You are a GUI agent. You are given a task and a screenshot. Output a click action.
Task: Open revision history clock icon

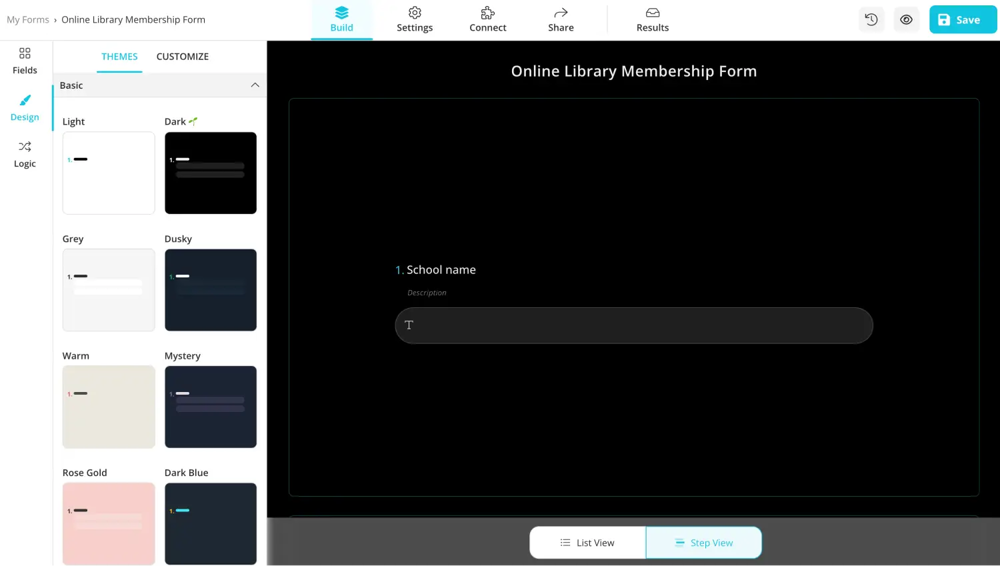(871, 20)
